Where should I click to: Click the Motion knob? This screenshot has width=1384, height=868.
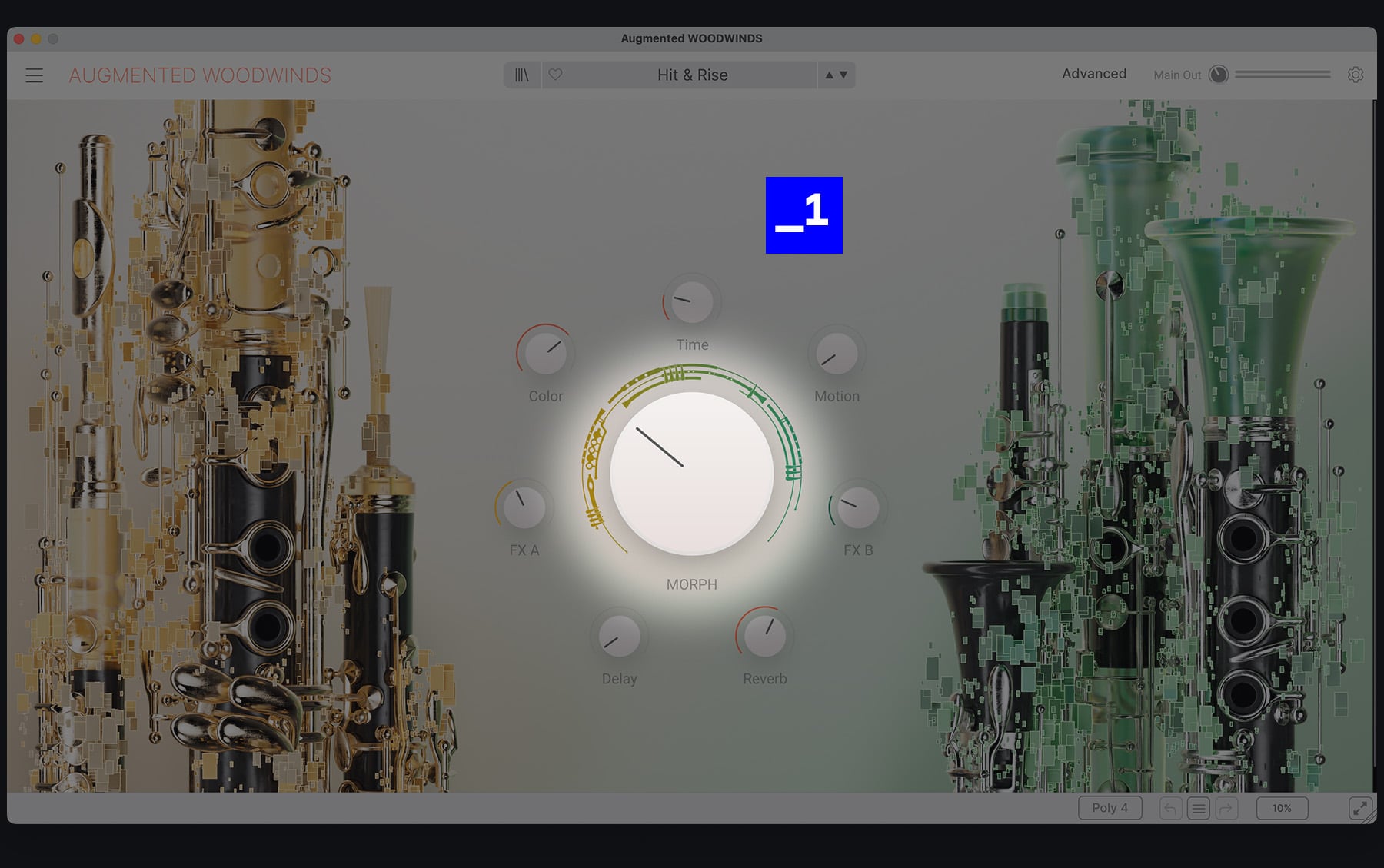837,354
